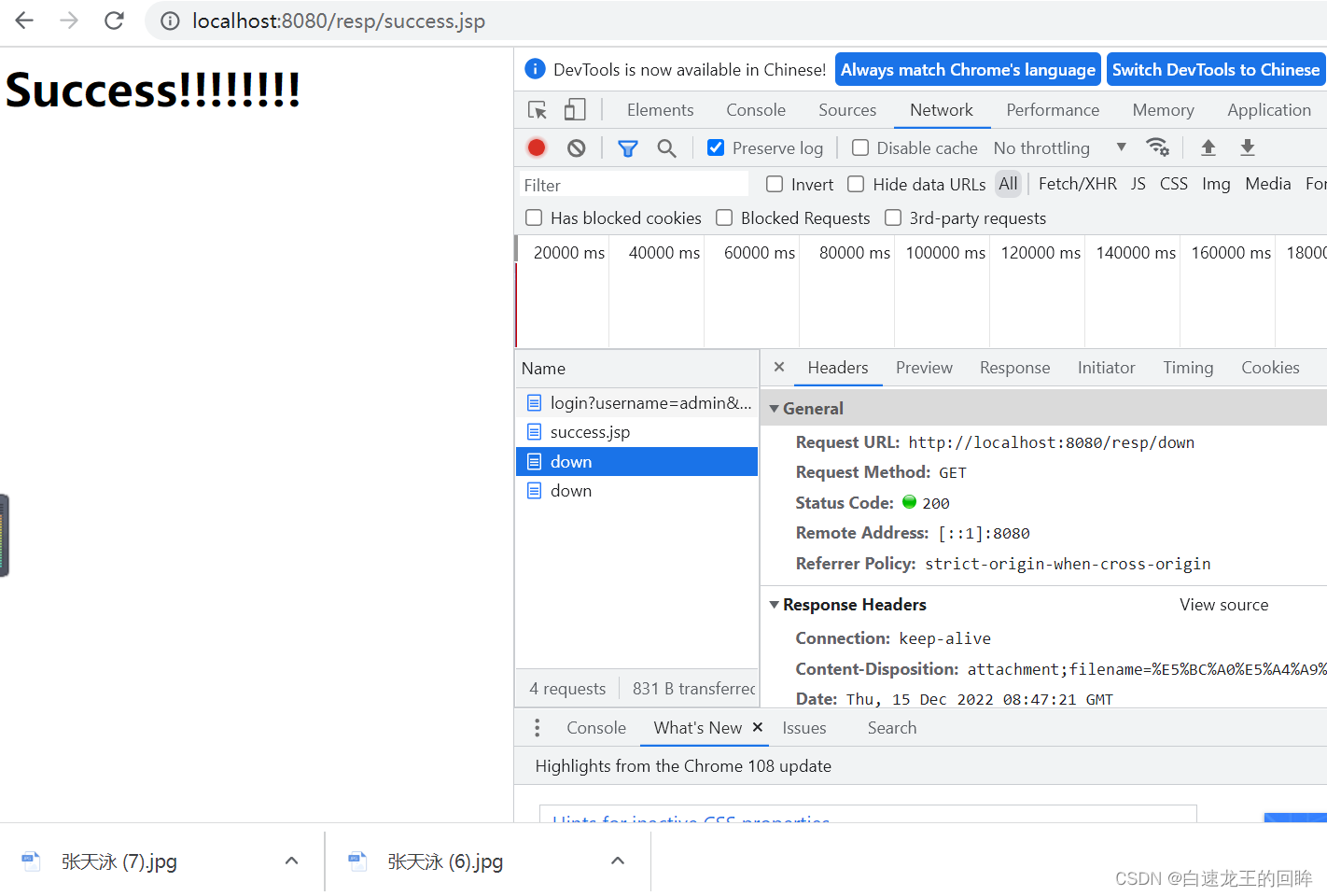
Task: Collapse the Response Headers section
Action: (x=774, y=605)
